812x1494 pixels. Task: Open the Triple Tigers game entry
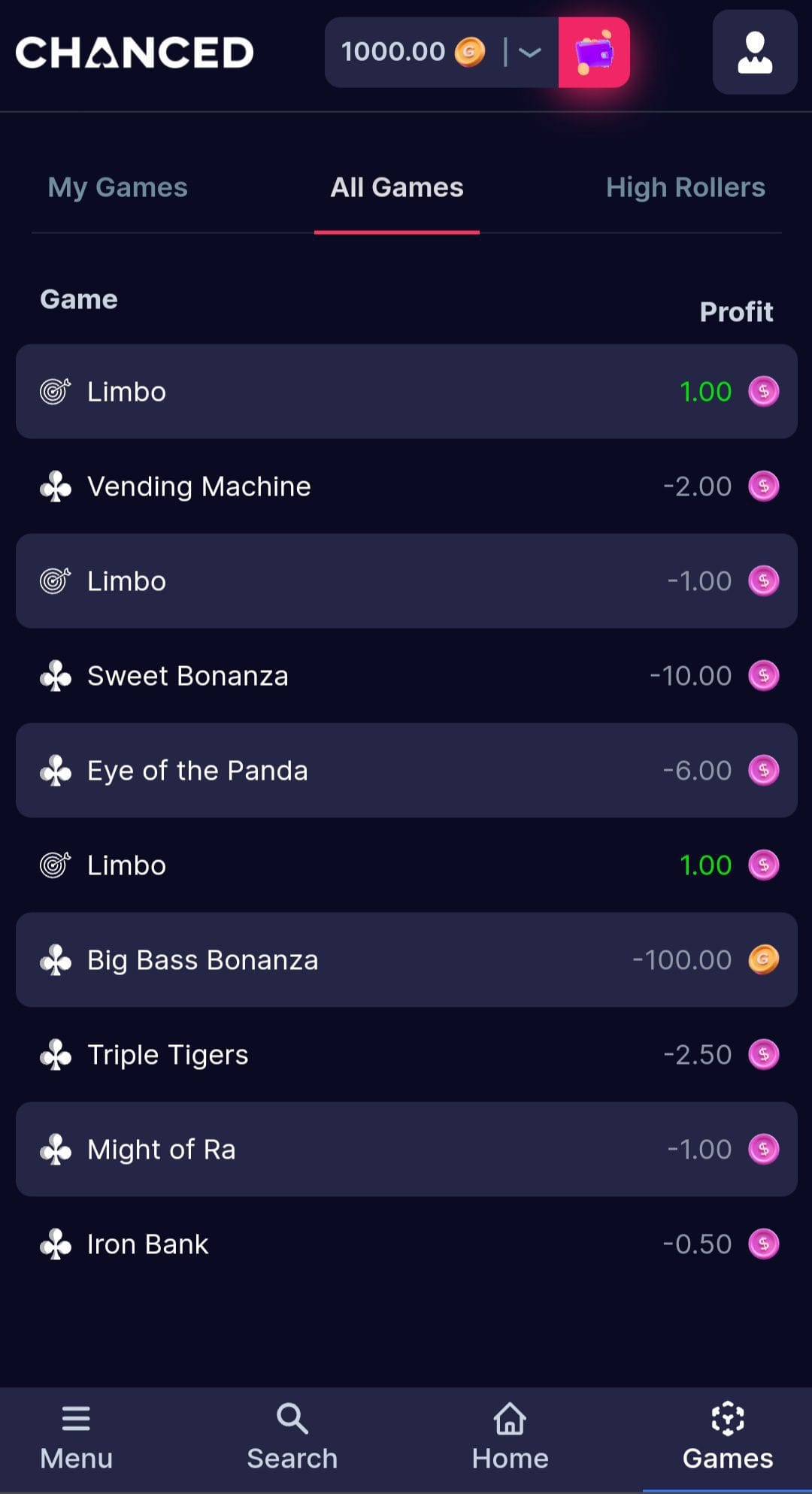[x=407, y=1055]
